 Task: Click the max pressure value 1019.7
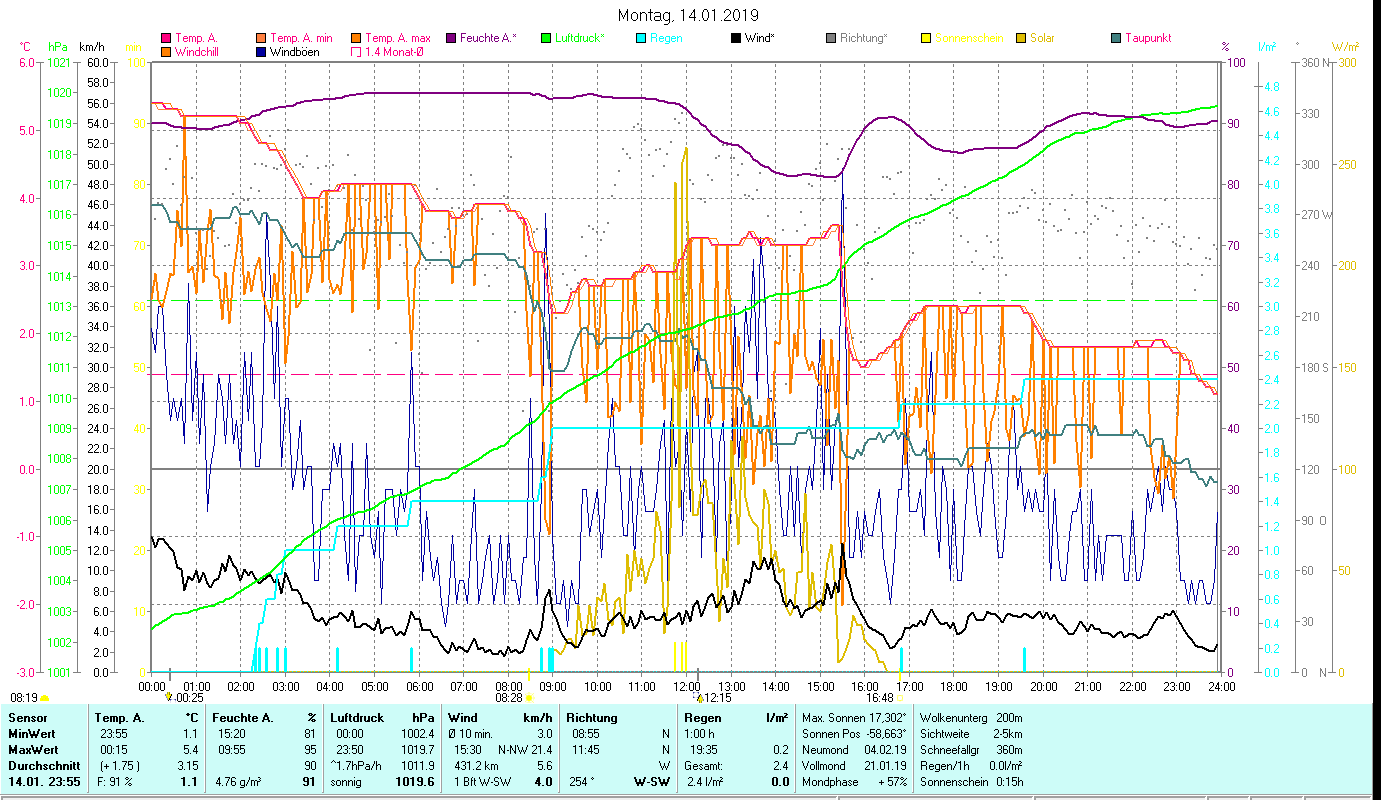coord(418,750)
